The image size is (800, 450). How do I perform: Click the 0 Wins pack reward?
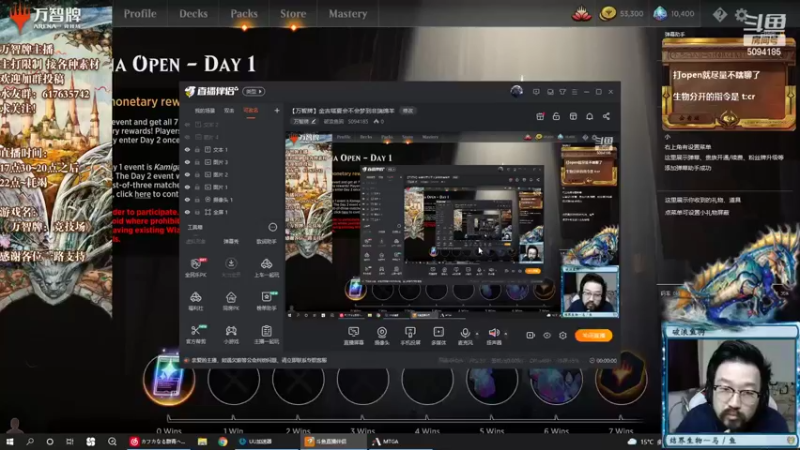point(169,379)
